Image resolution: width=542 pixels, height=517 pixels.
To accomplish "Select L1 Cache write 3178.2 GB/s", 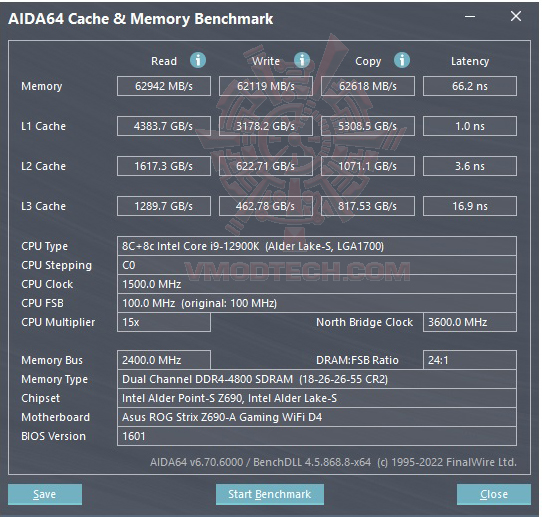I will (x=266, y=126).
